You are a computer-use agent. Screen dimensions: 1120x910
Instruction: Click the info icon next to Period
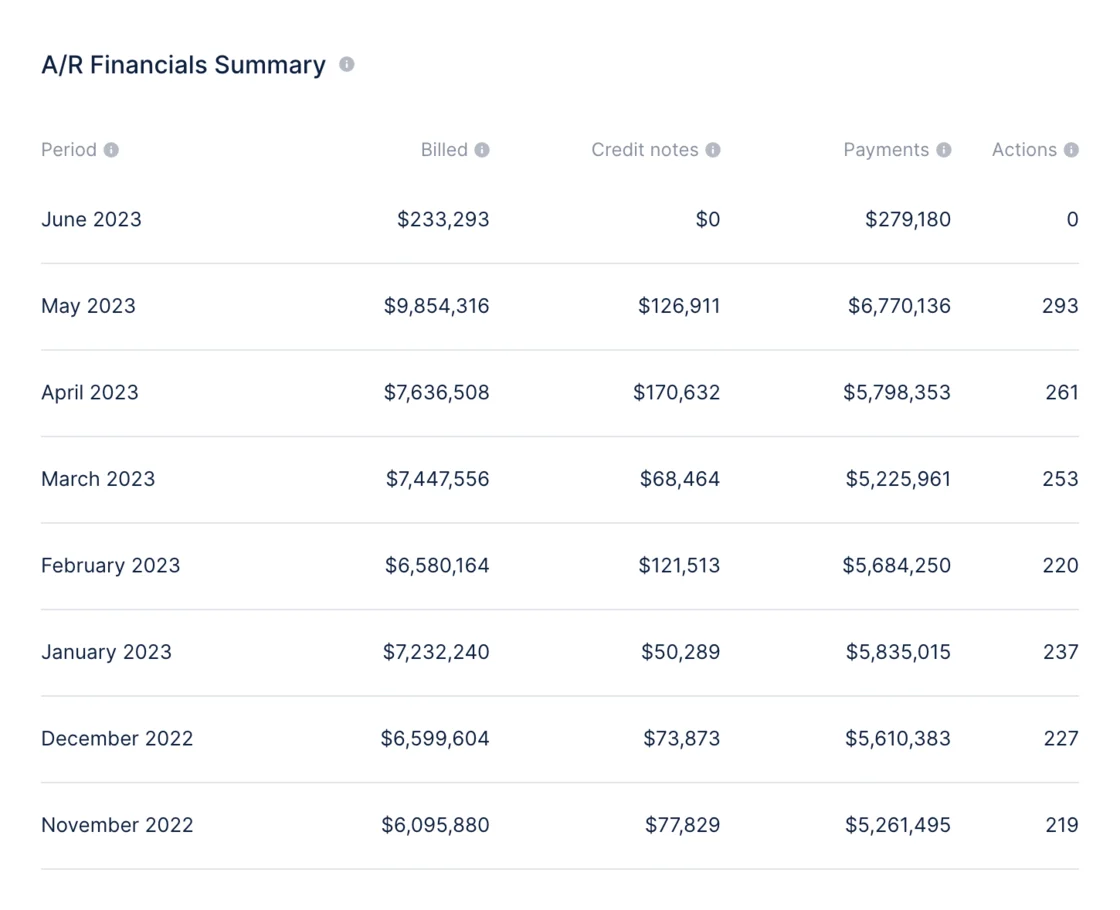[x=111, y=150]
